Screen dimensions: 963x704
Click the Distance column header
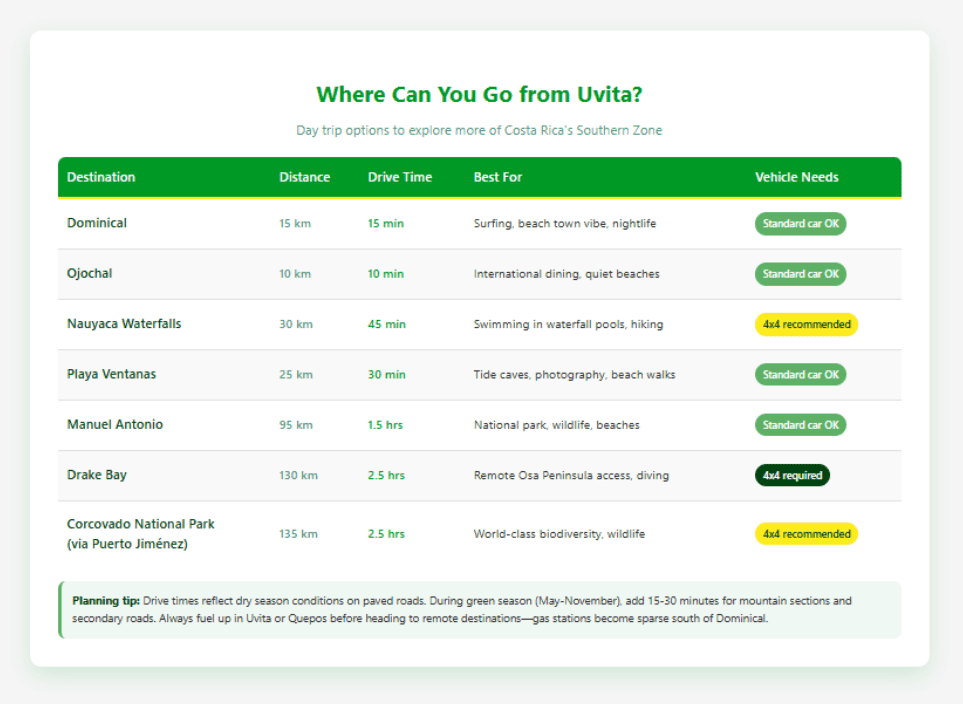click(304, 177)
